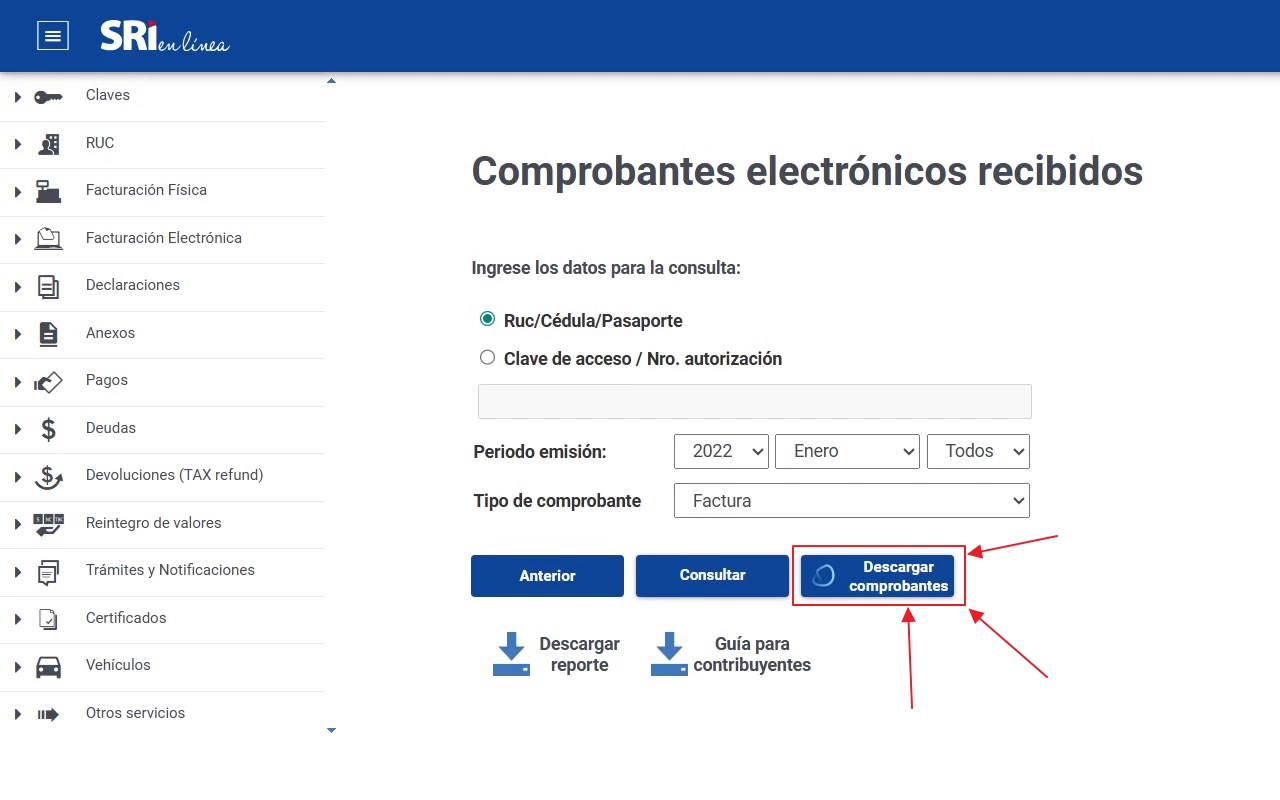Click the Consultar button
This screenshot has height=800, width=1280.
(712, 576)
